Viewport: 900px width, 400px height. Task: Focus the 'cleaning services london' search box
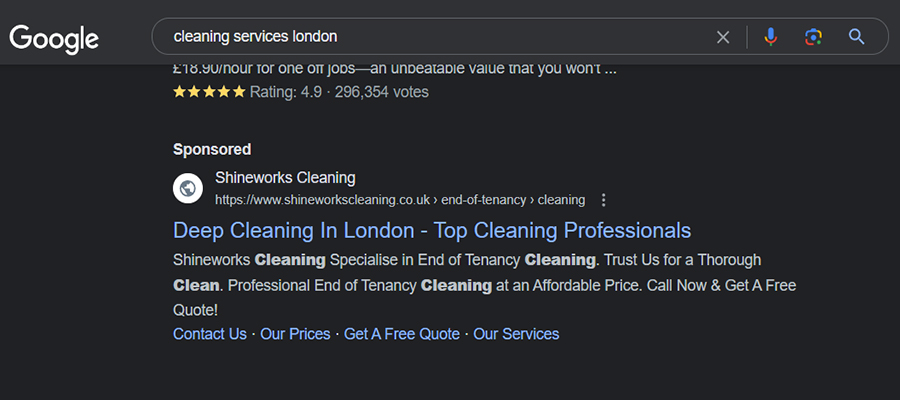click(436, 37)
